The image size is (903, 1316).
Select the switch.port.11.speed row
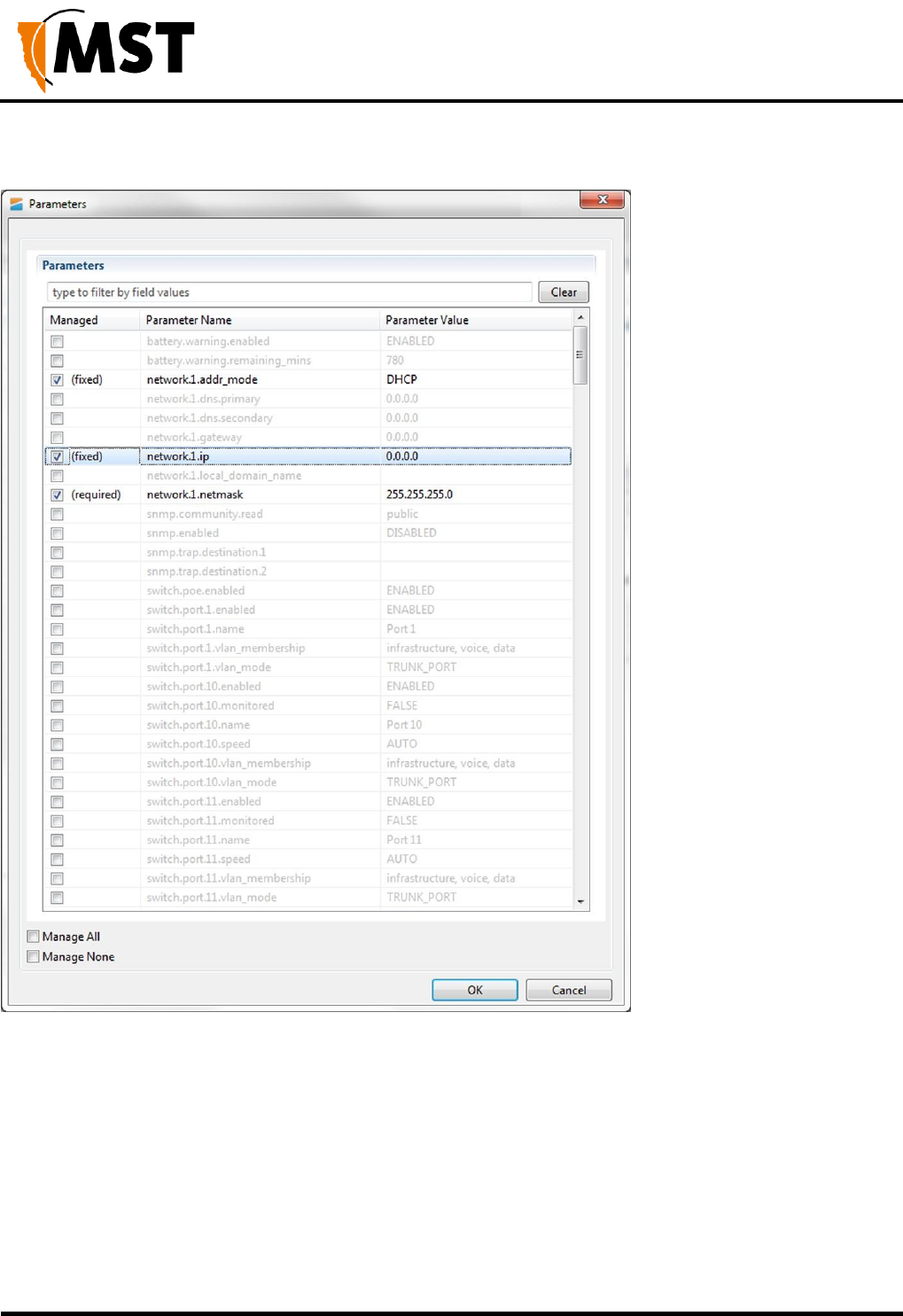pyautogui.click(x=307, y=860)
